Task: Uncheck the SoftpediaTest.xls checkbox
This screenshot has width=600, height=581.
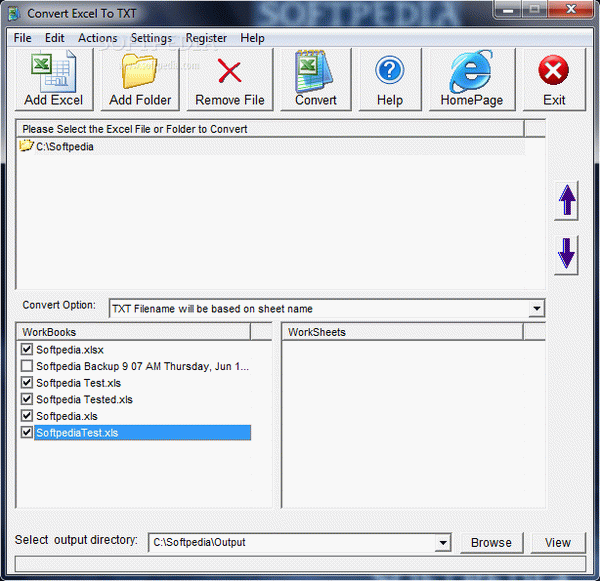Action: pyautogui.click(x=27, y=432)
